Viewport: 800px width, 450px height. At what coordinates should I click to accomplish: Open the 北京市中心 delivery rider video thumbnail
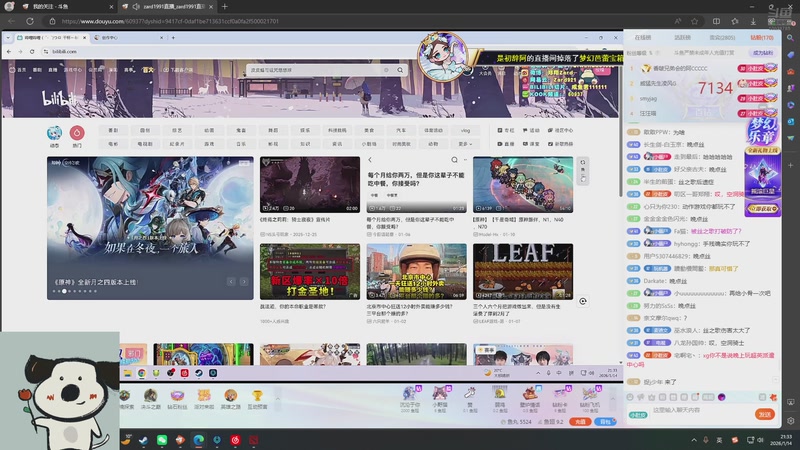[416, 271]
